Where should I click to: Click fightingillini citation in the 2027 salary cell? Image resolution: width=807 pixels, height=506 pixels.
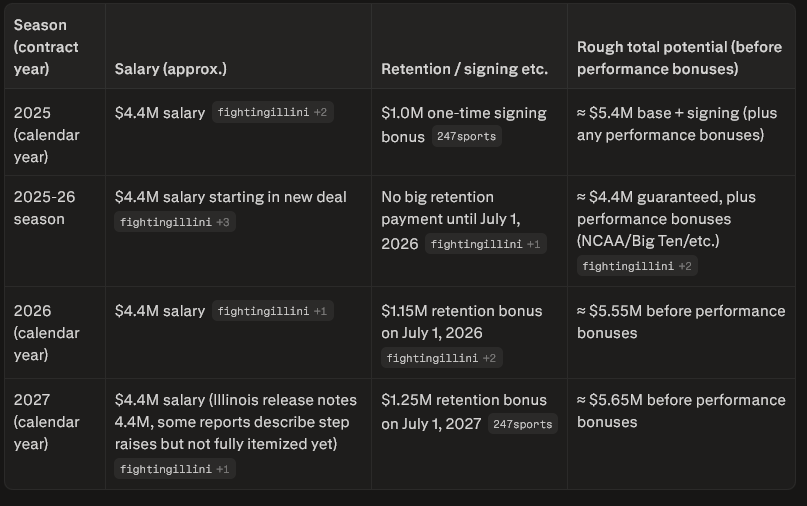pos(175,469)
